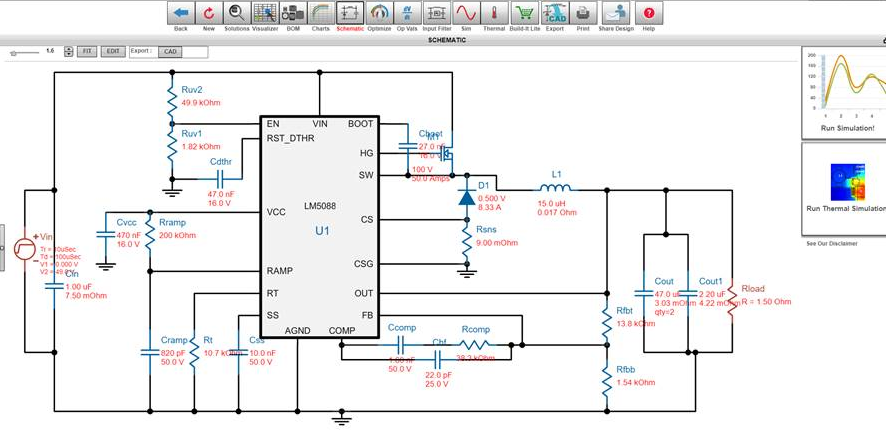Image resolution: width=886 pixels, height=436 pixels.
Task: Click the 49.9 kOhm value text
Action: [x=201, y=103]
